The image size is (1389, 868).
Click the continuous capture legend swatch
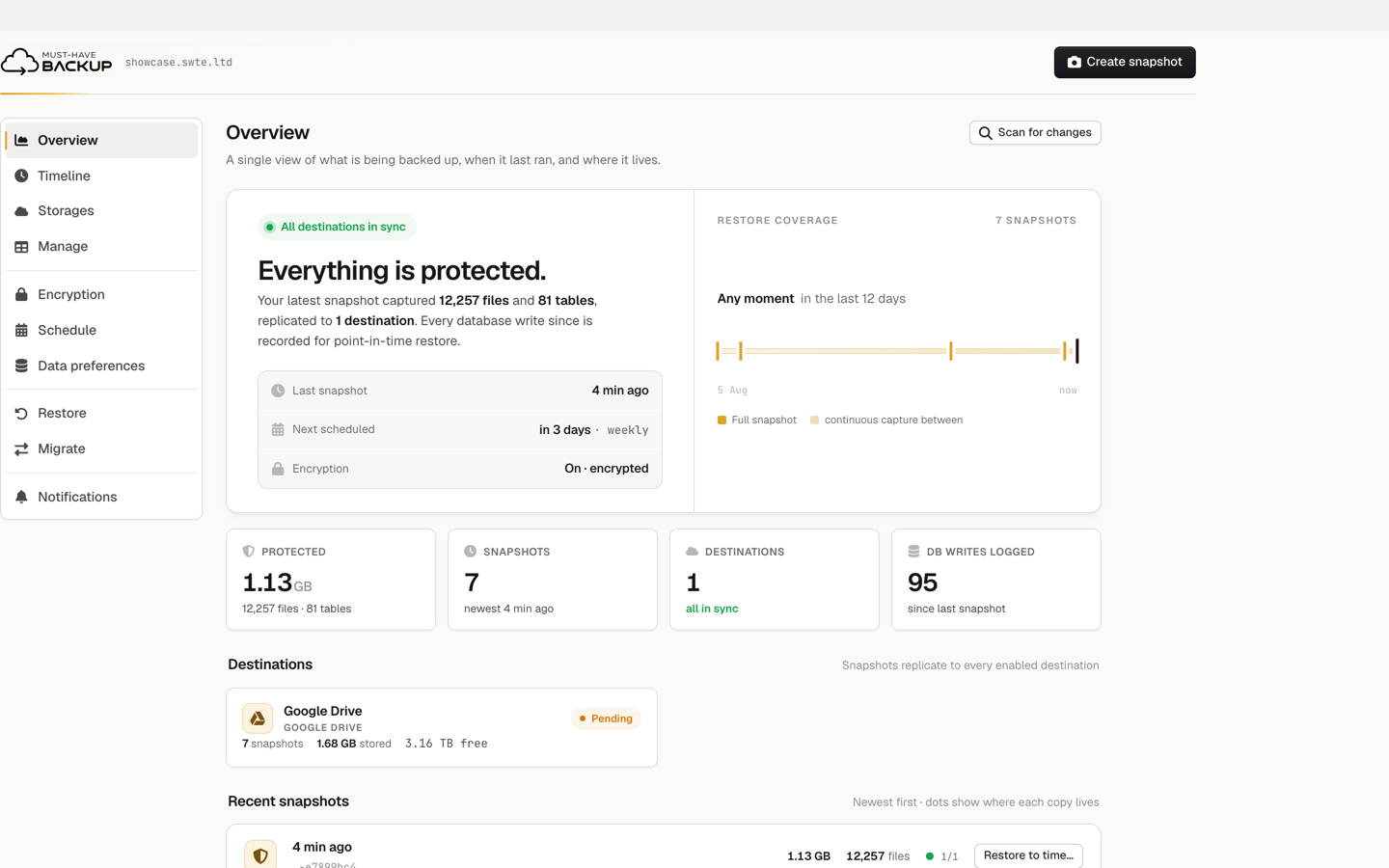point(815,420)
